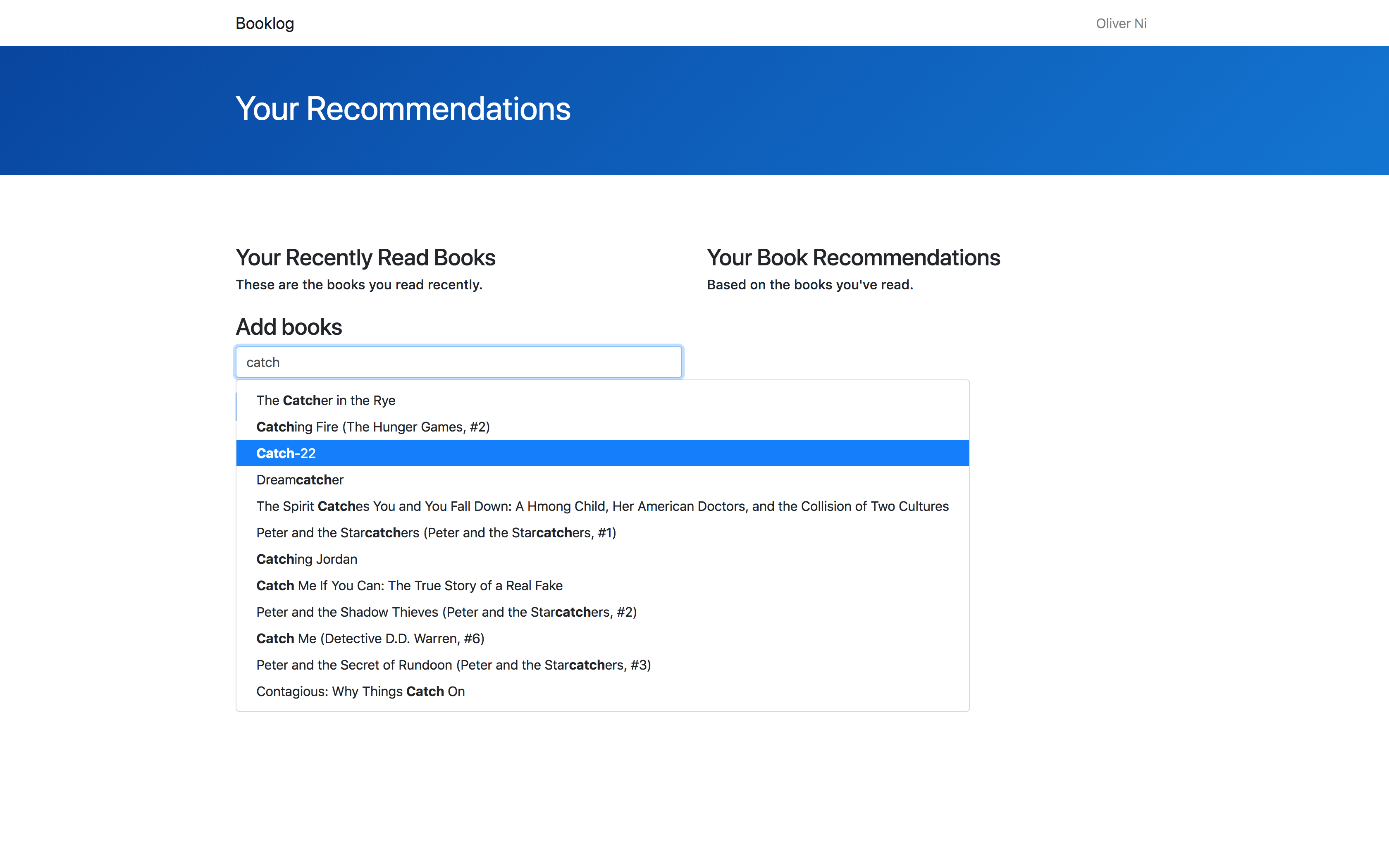
Task: Select Contagious: Why Things Catch On
Action: point(360,691)
